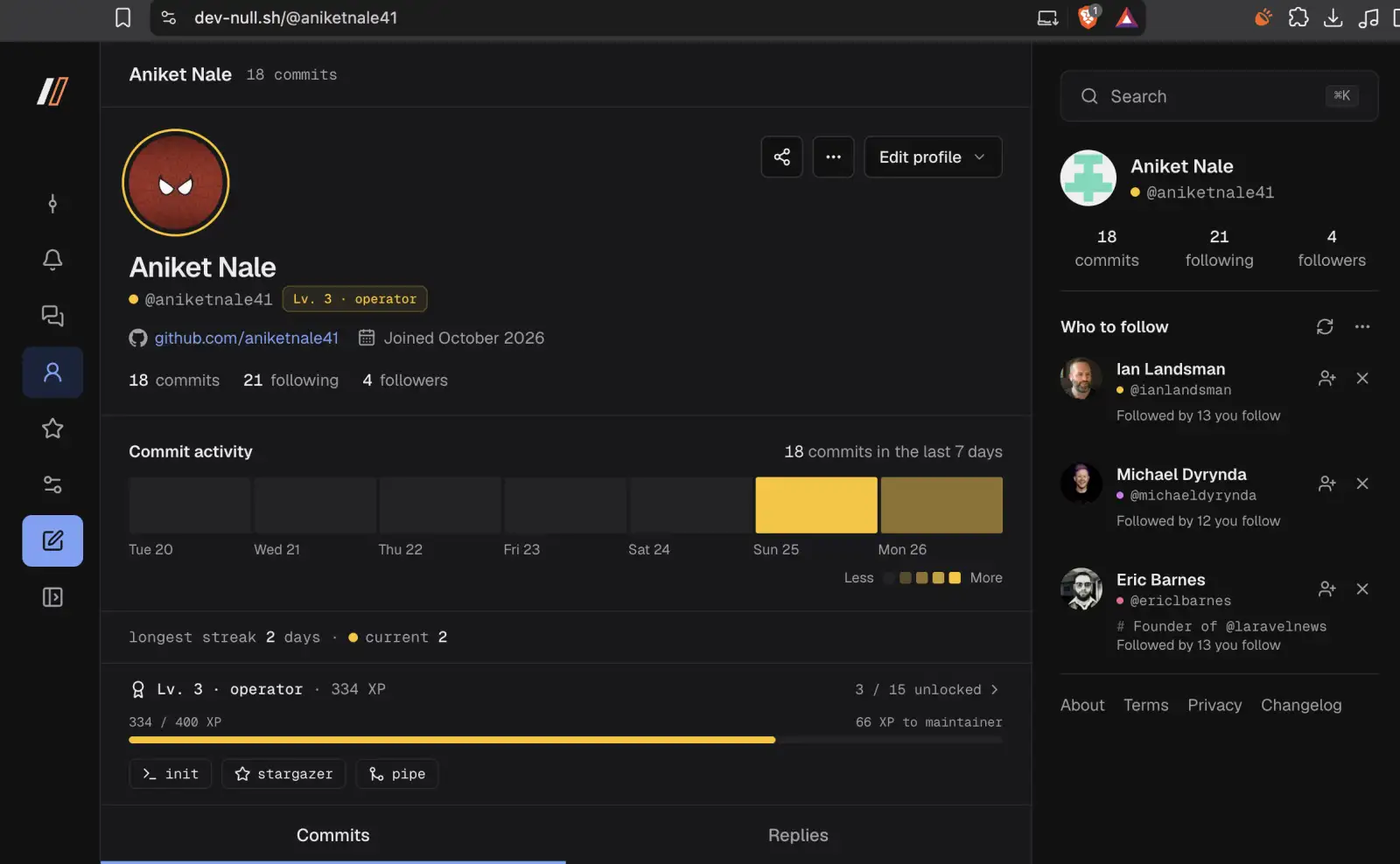Screen dimensions: 1400x864
Task: Dismiss Michael Dyrynda suggestion
Action: click(x=1362, y=484)
